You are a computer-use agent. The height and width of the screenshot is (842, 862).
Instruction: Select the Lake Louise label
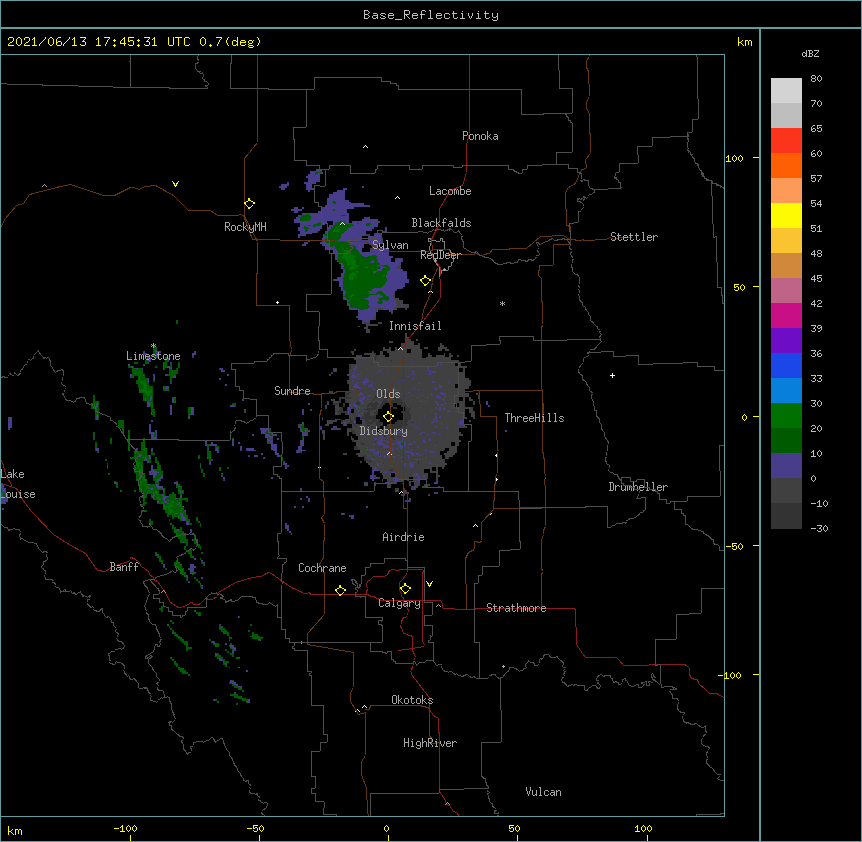pos(18,484)
